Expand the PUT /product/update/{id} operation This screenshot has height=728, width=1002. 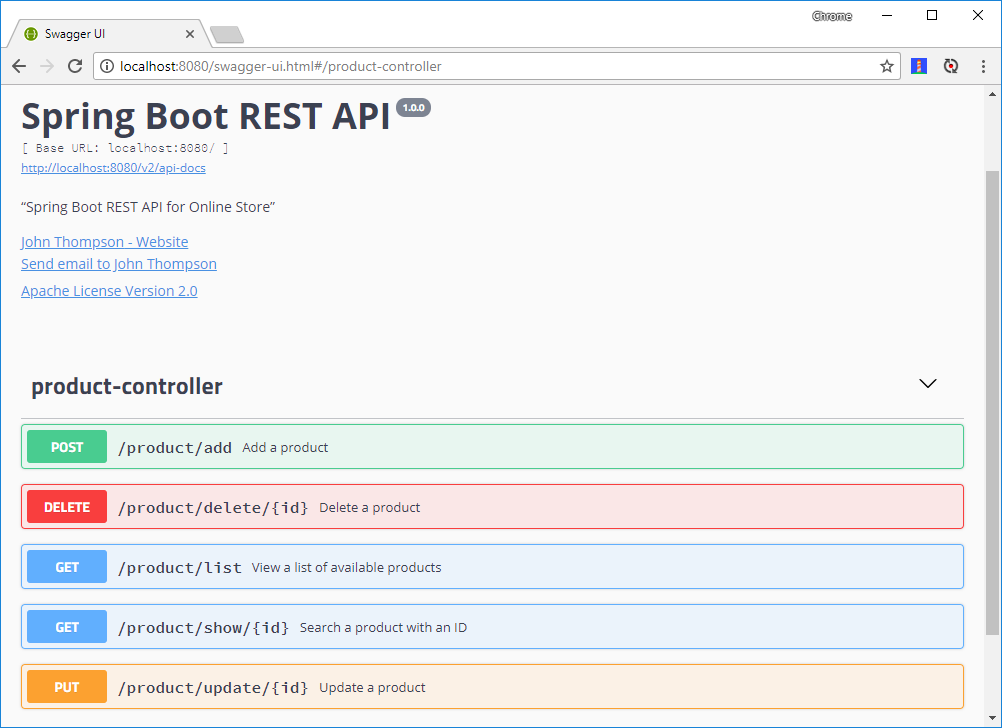pos(492,686)
